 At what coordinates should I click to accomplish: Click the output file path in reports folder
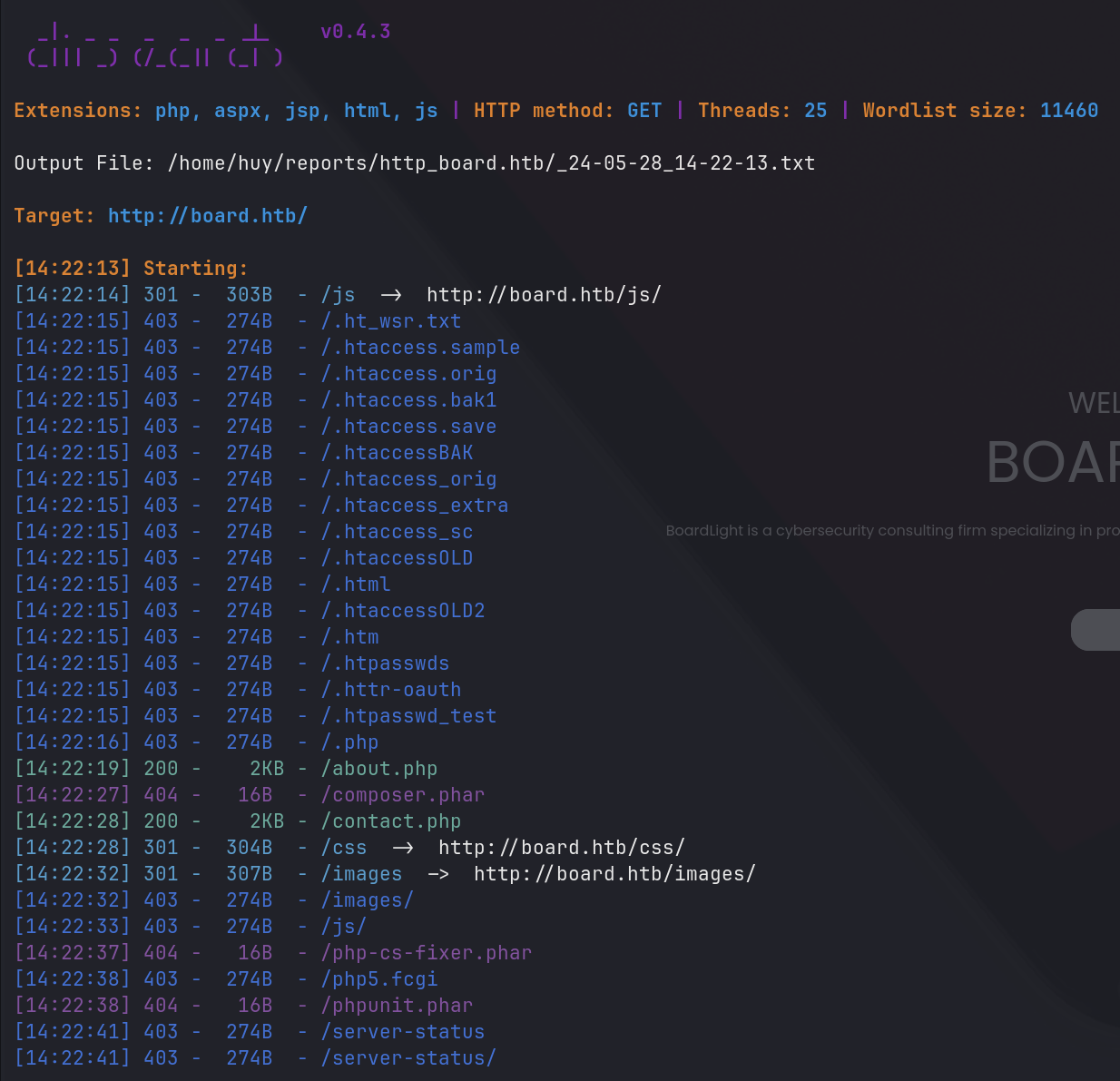tap(491, 163)
